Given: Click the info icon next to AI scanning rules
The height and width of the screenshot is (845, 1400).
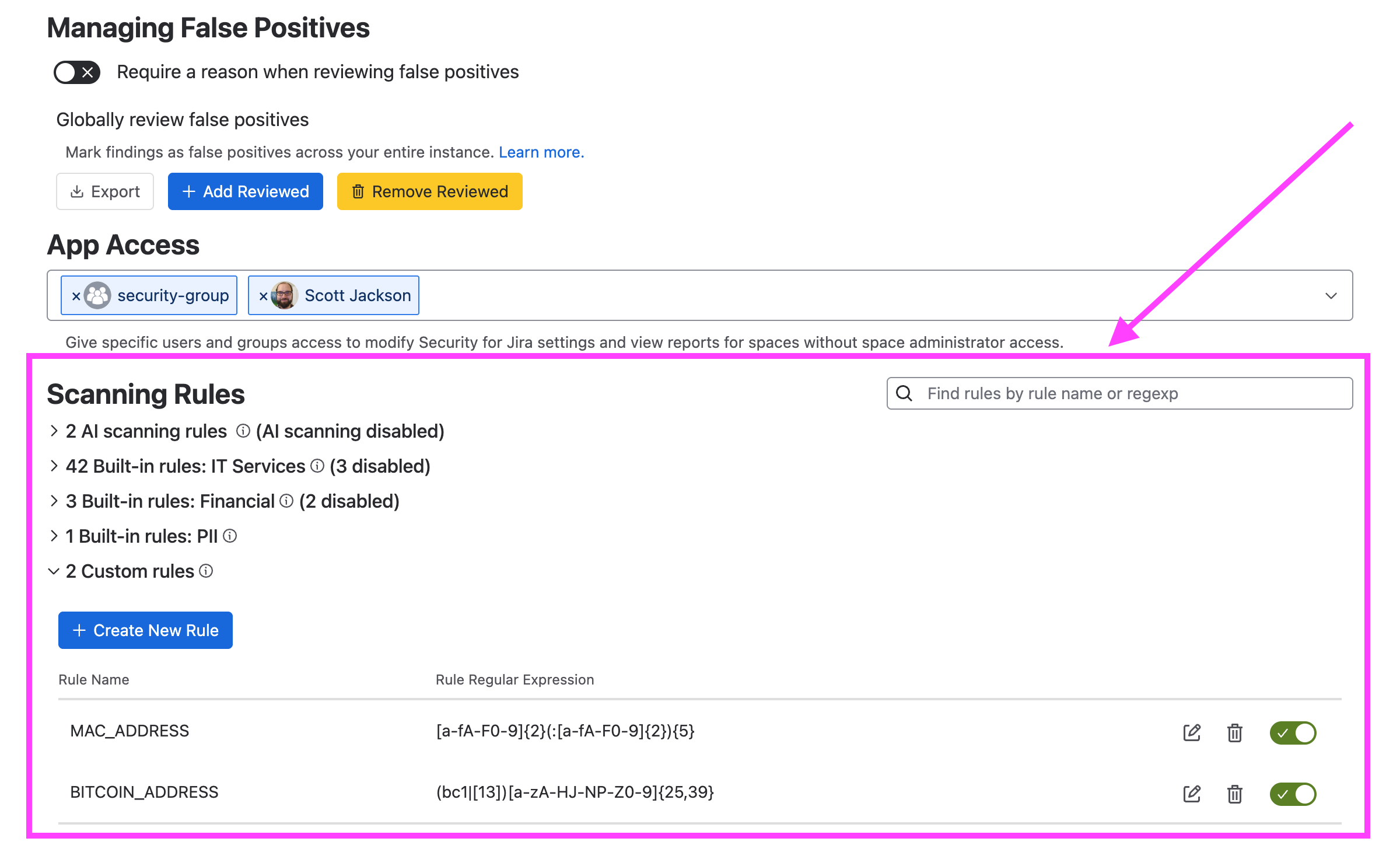Looking at the screenshot, I should point(243,431).
